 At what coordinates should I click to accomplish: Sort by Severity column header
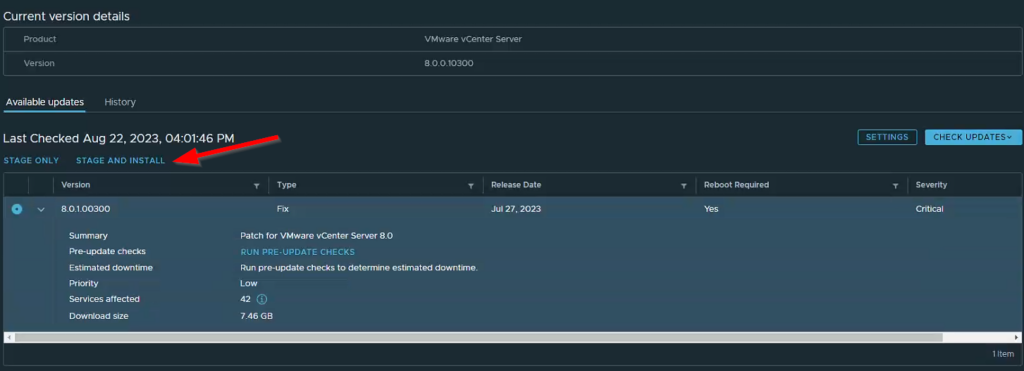pyautogui.click(x=931, y=185)
